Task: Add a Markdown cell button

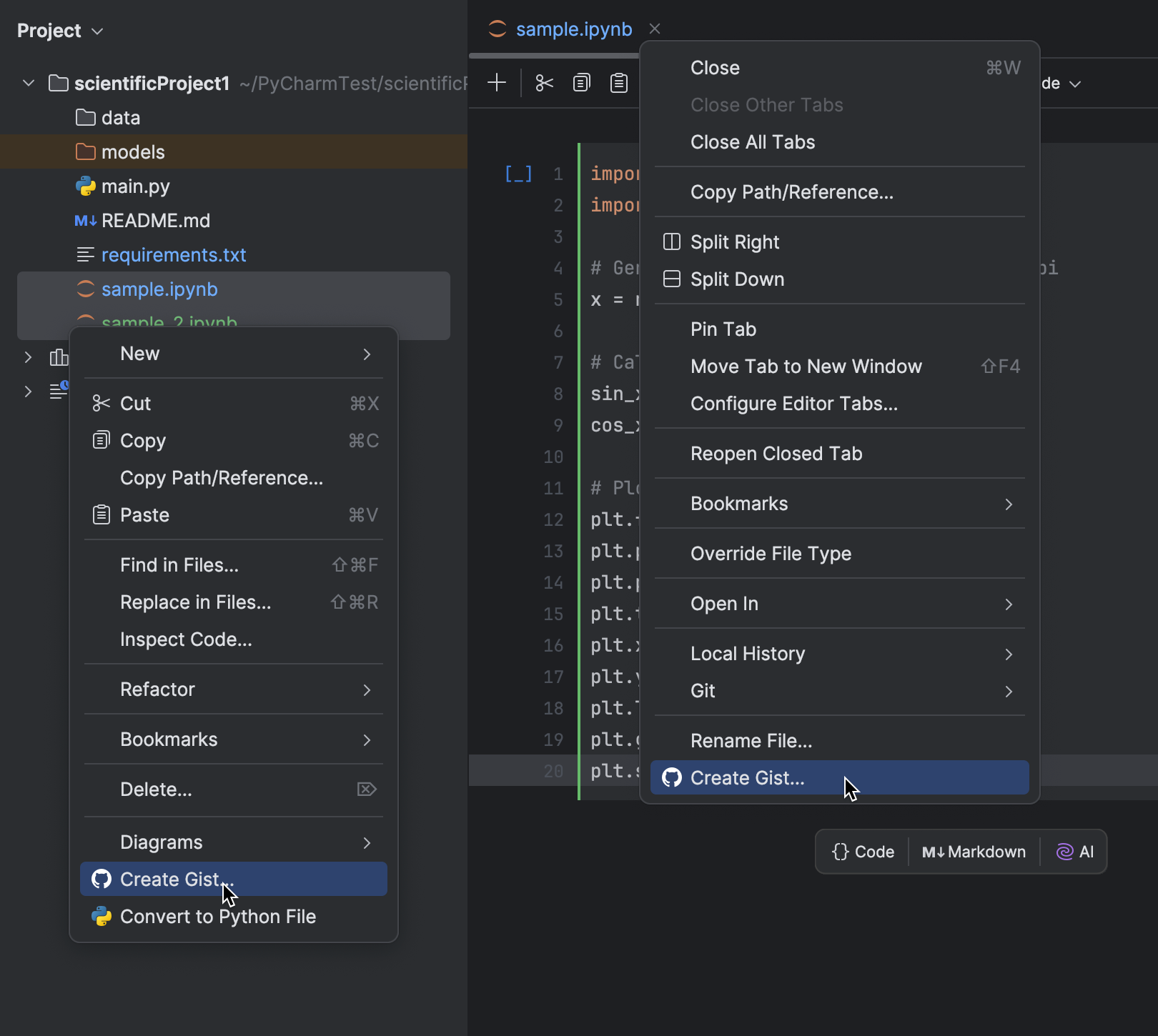Action: (x=974, y=852)
